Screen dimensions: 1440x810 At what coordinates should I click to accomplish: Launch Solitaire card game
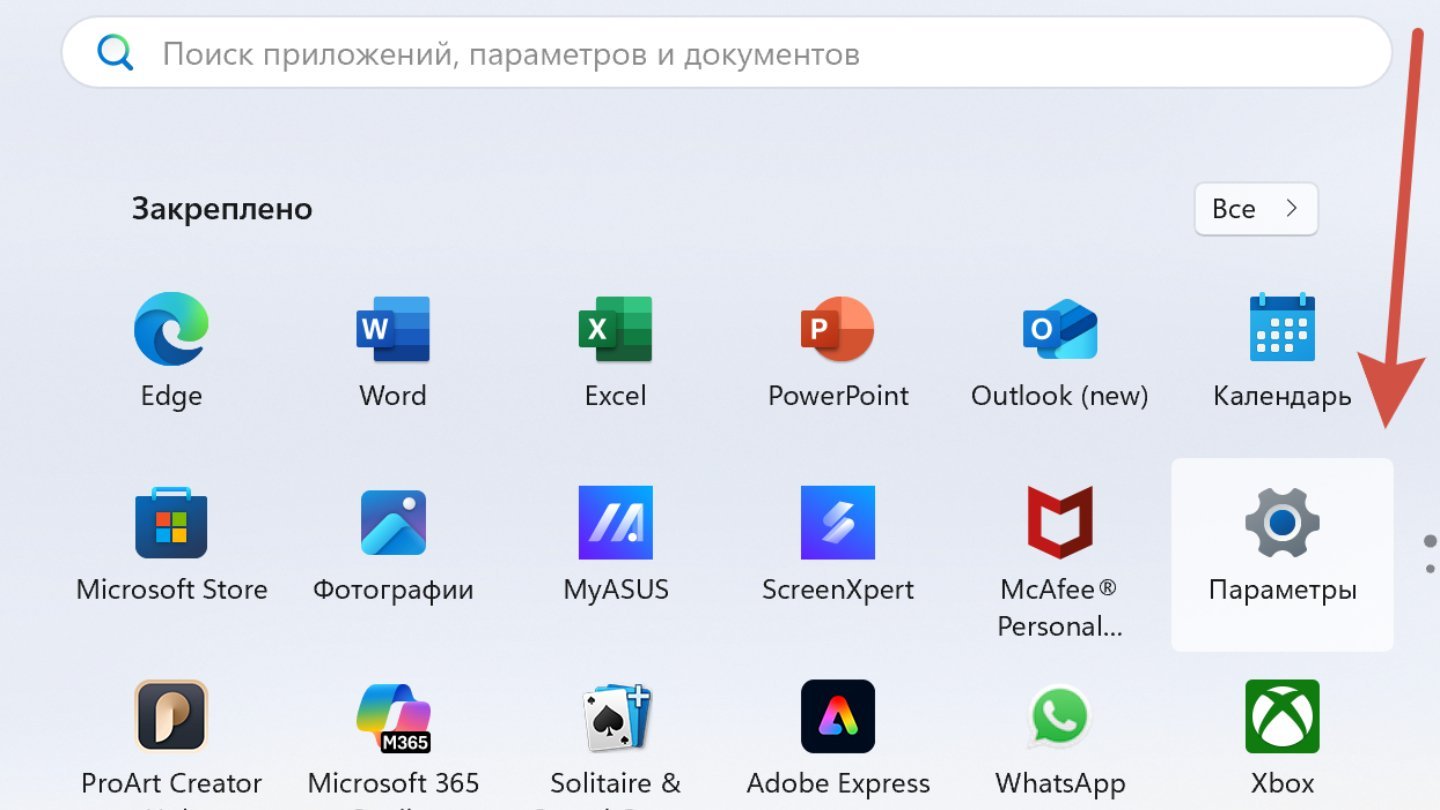(x=615, y=743)
